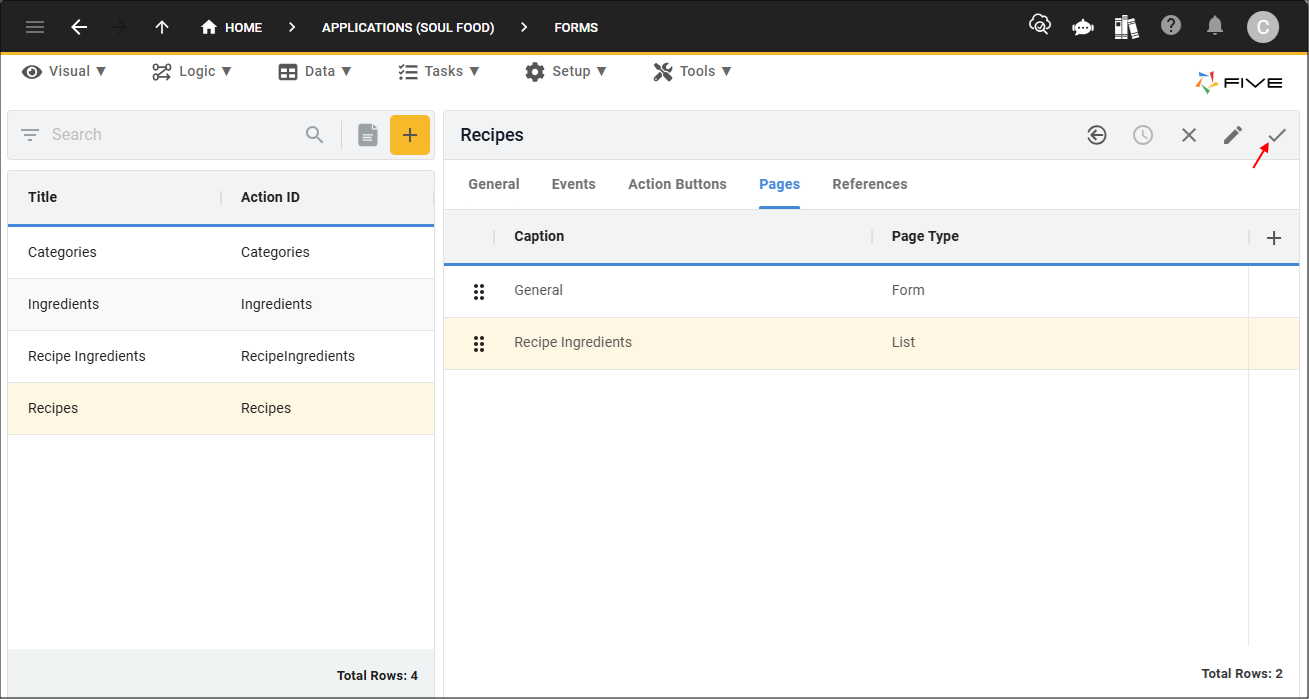Click the RecipeIngredients action ID cell

[x=298, y=356]
